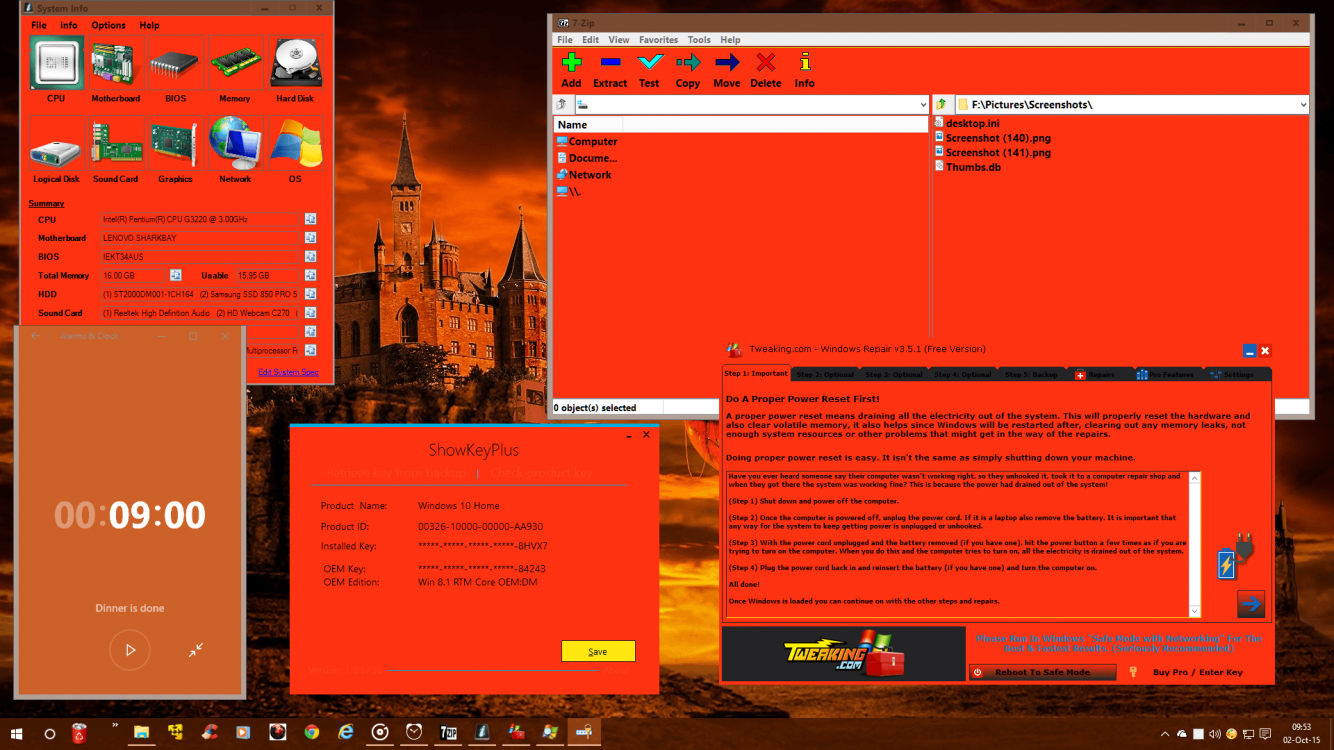
Task: Click the blue next arrow in Windows Repair
Action: point(1251,604)
